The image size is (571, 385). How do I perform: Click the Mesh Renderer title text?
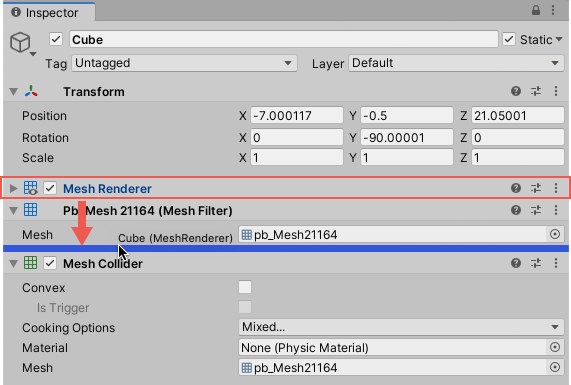[107, 188]
